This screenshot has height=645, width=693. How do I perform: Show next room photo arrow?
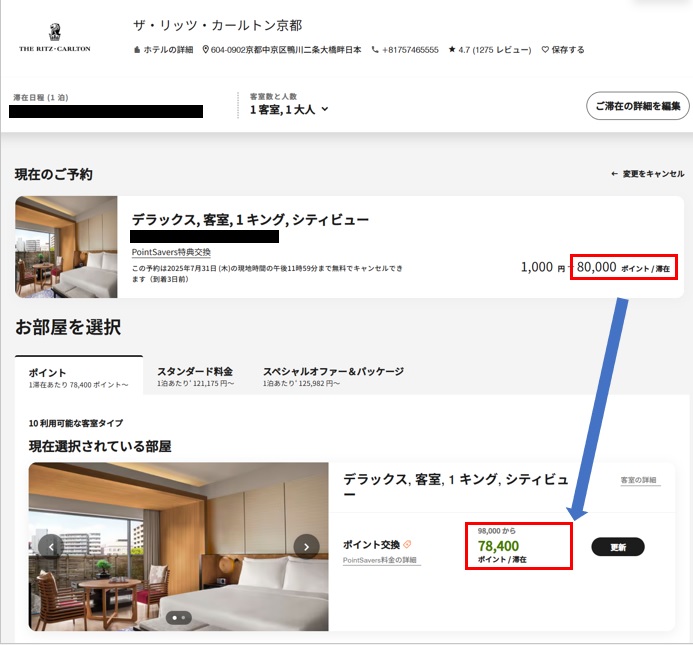click(307, 547)
